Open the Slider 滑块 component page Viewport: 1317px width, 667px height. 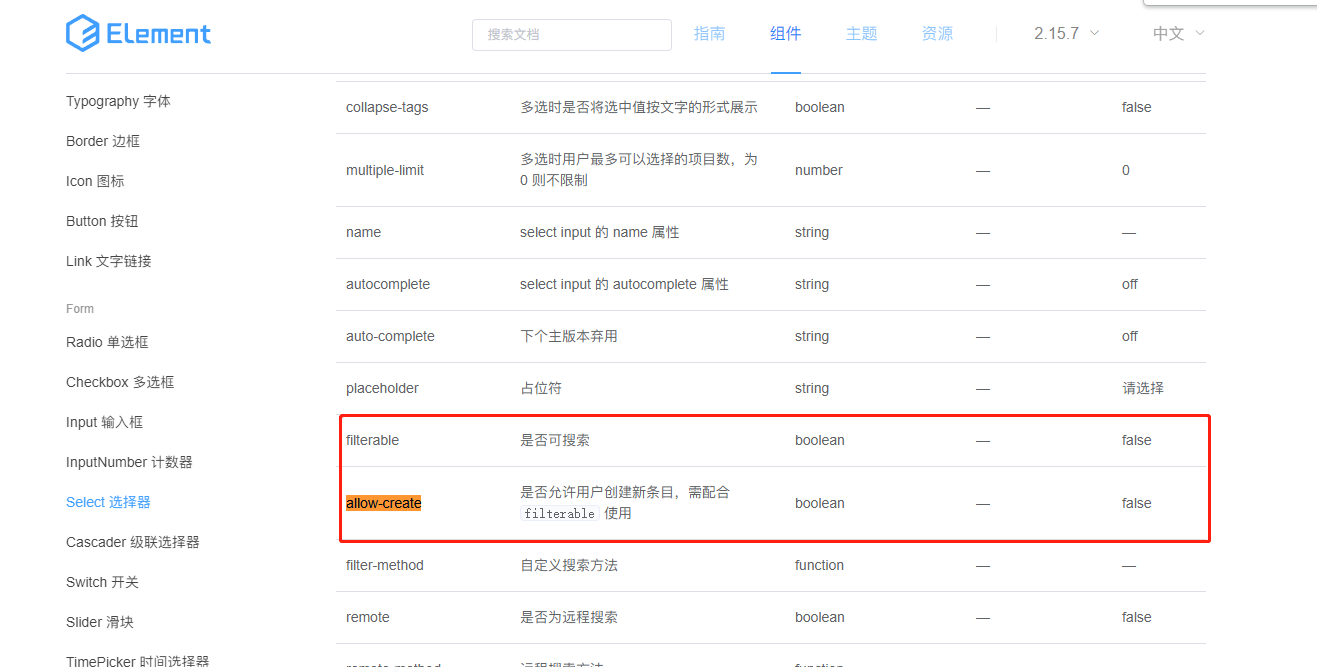pyautogui.click(x=100, y=621)
